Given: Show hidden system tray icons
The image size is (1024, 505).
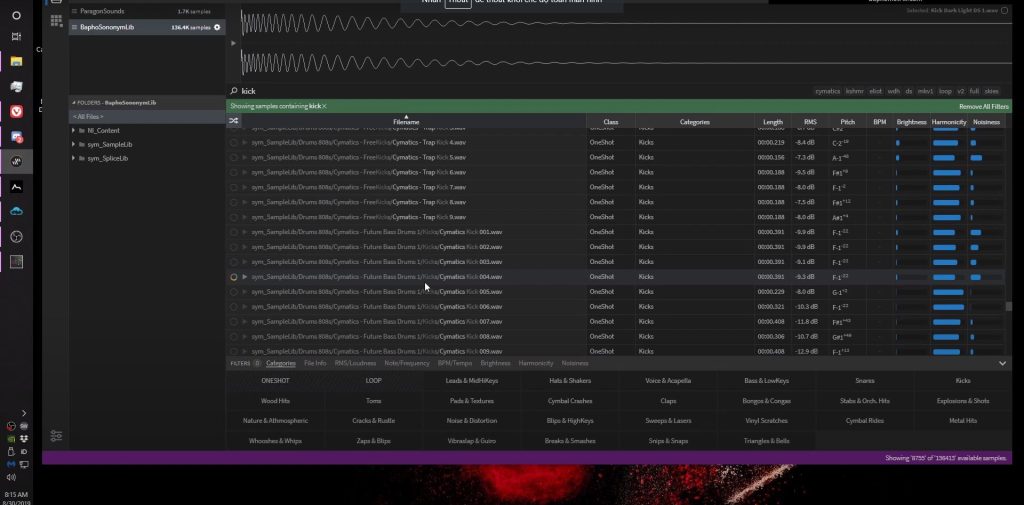Looking at the screenshot, I should coord(24,413).
